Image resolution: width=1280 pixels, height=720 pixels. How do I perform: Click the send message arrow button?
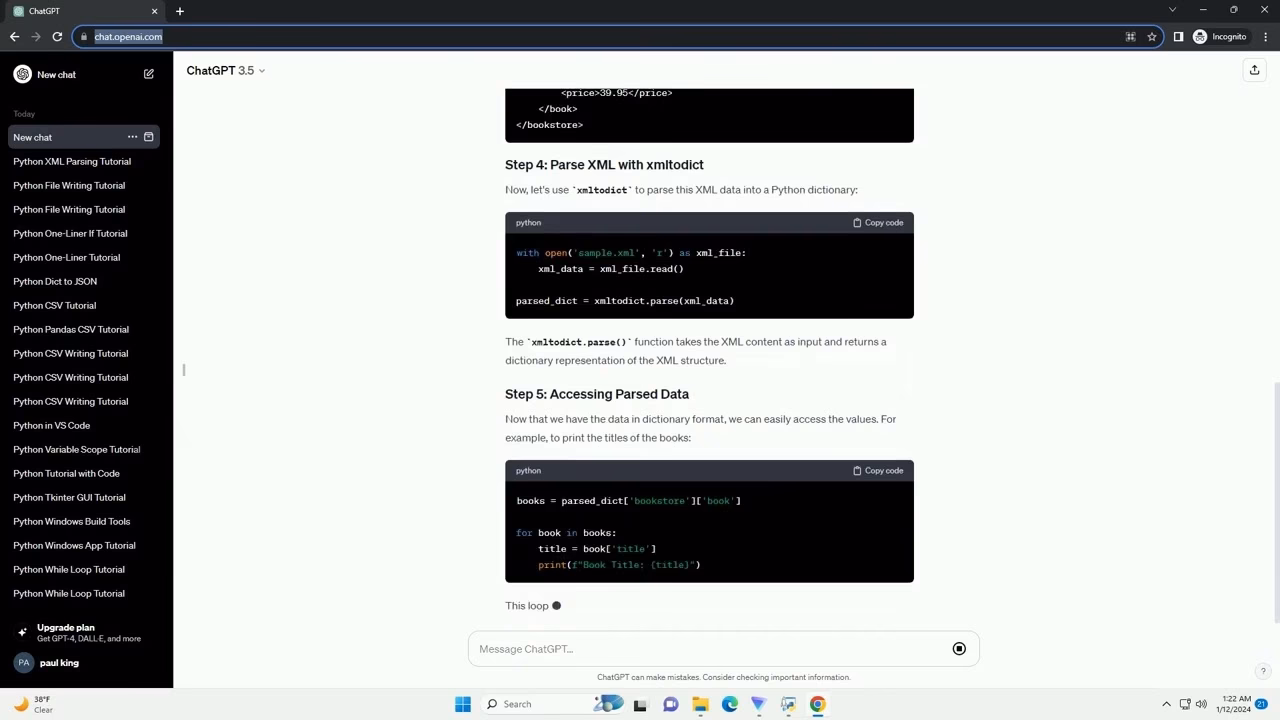pos(958,648)
